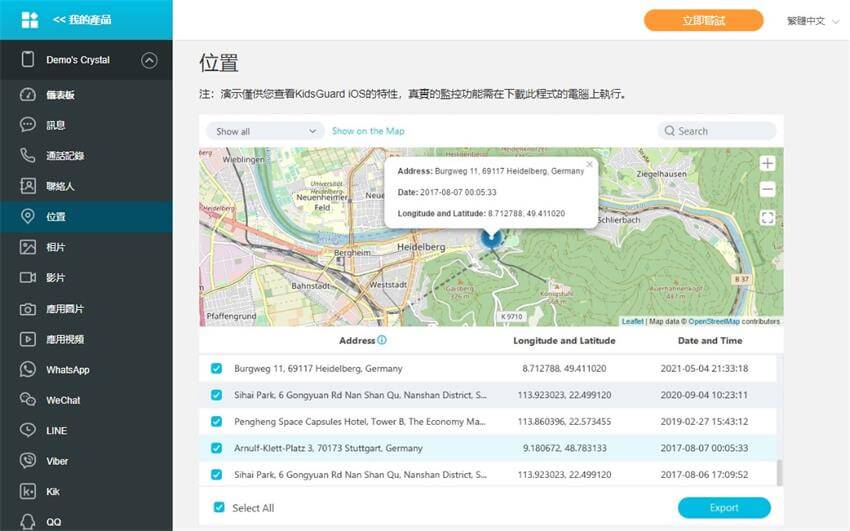Click the Date and Time column header
This screenshot has height=531, width=850.
710,341
